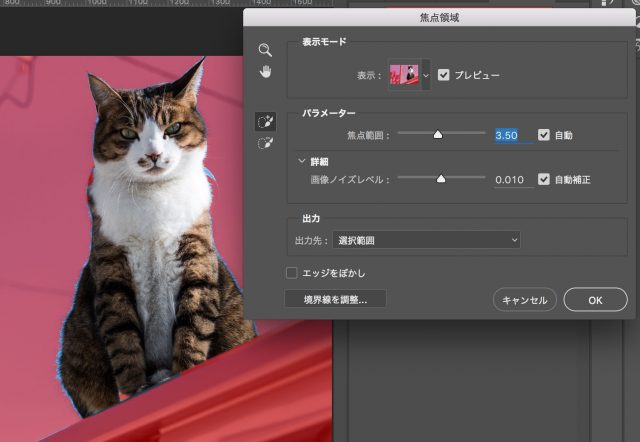The height and width of the screenshot is (442, 640).
Task: Click the noise level field 0.010
Action: (512, 181)
